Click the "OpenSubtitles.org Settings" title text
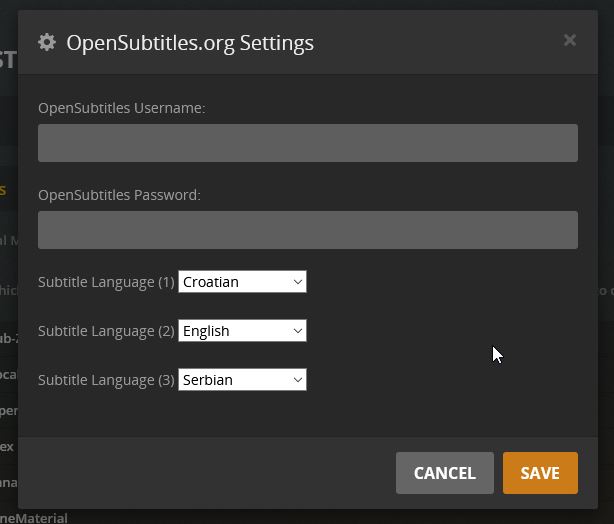This screenshot has width=614, height=524. click(190, 43)
